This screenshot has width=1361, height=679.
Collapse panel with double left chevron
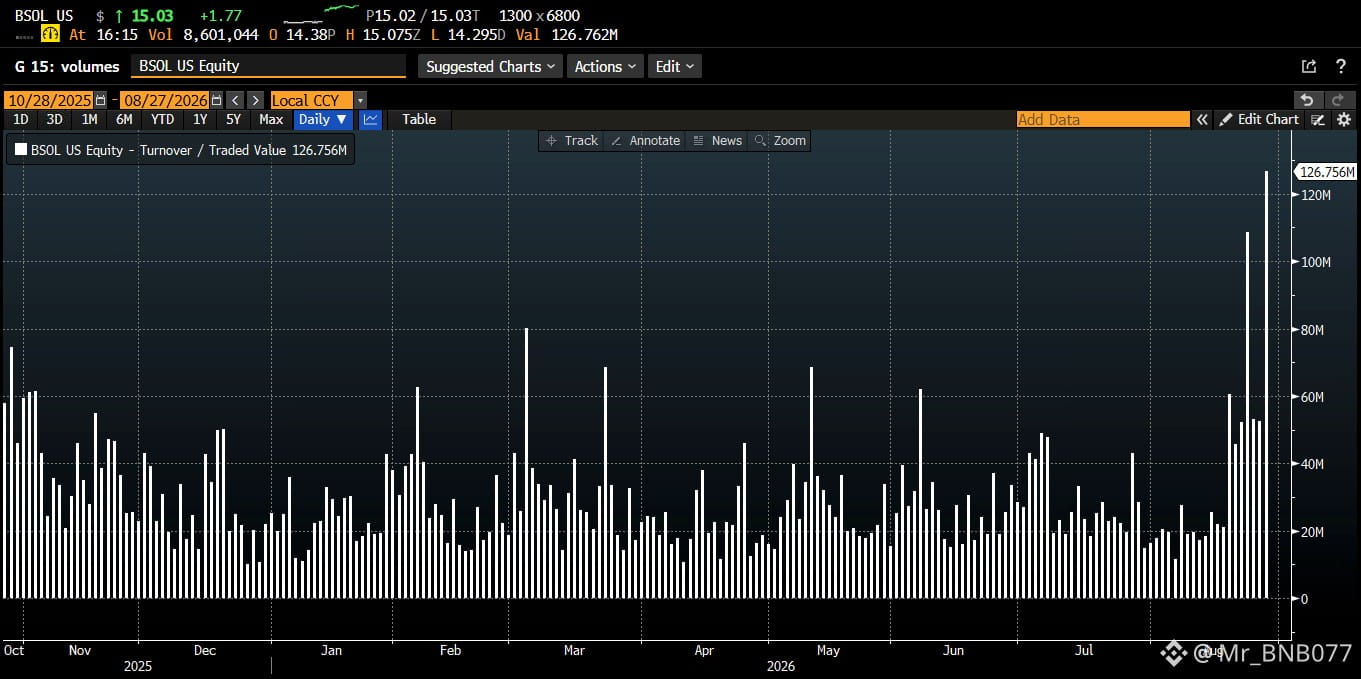pos(1202,119)
